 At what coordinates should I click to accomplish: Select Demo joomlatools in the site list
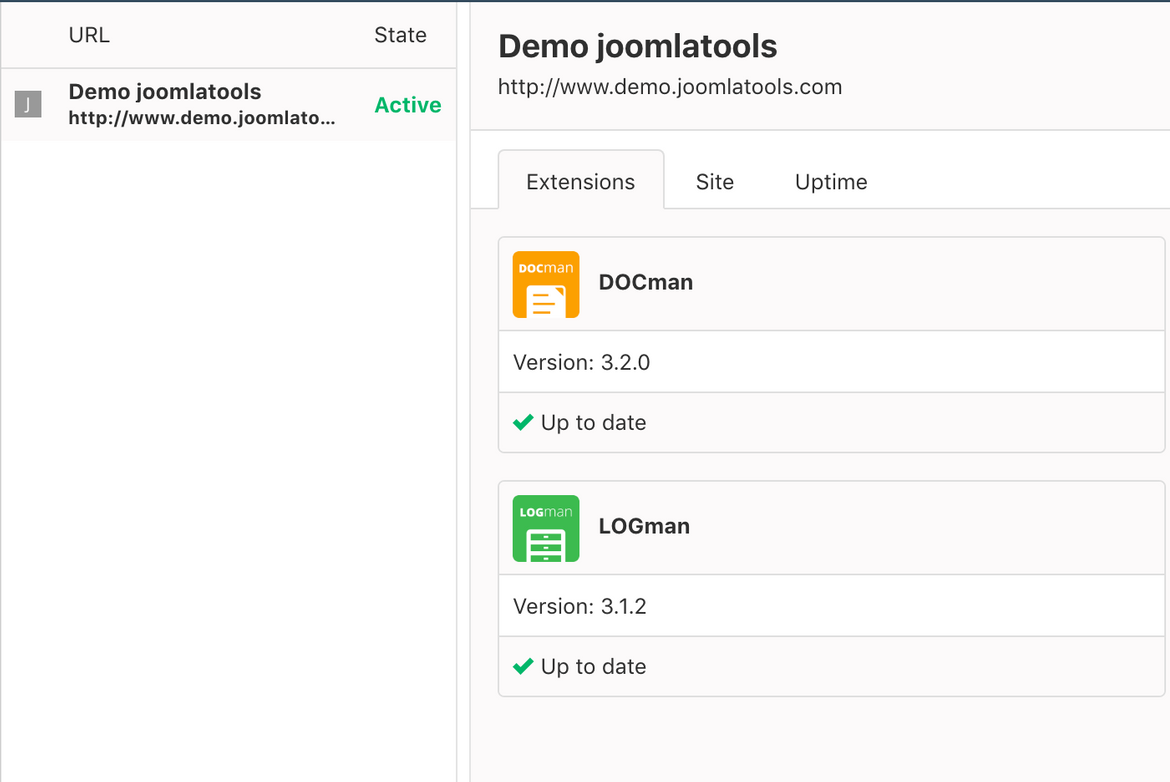tap(228, 104)
